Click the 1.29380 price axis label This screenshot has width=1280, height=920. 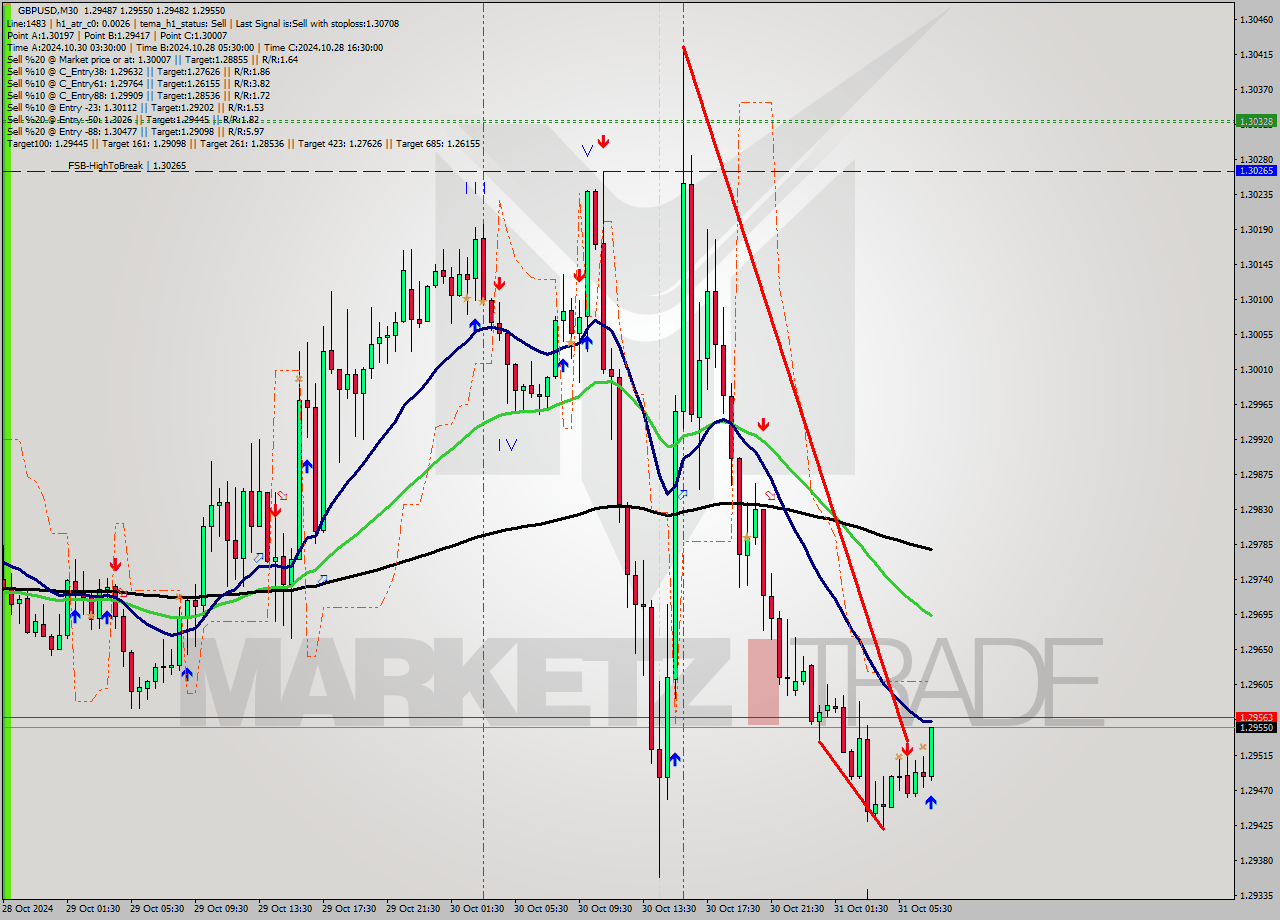pyautogui.click(x=1256, y=860)
